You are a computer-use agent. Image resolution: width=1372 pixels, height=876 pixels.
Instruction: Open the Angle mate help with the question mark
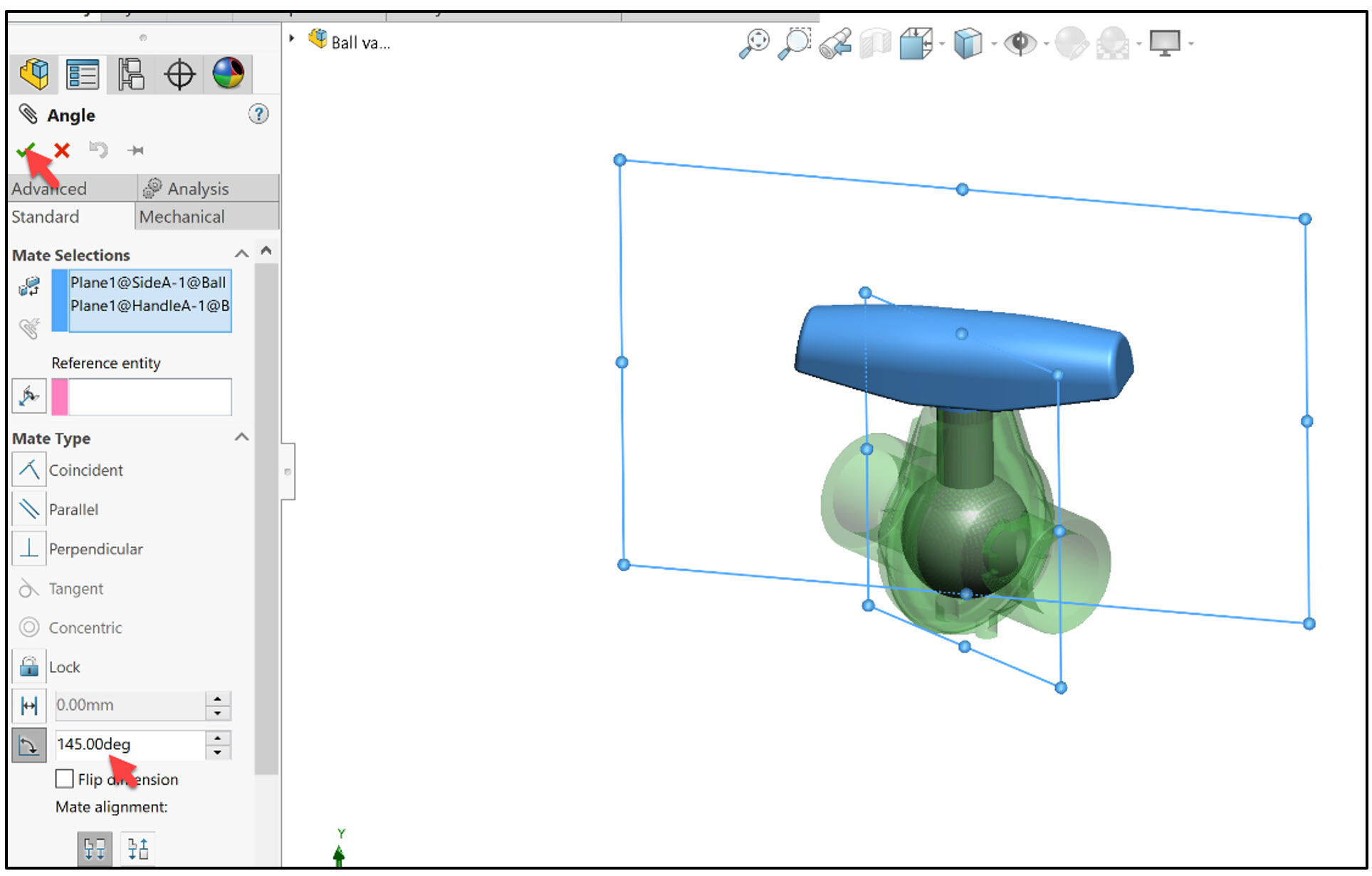tap(259, 115)
